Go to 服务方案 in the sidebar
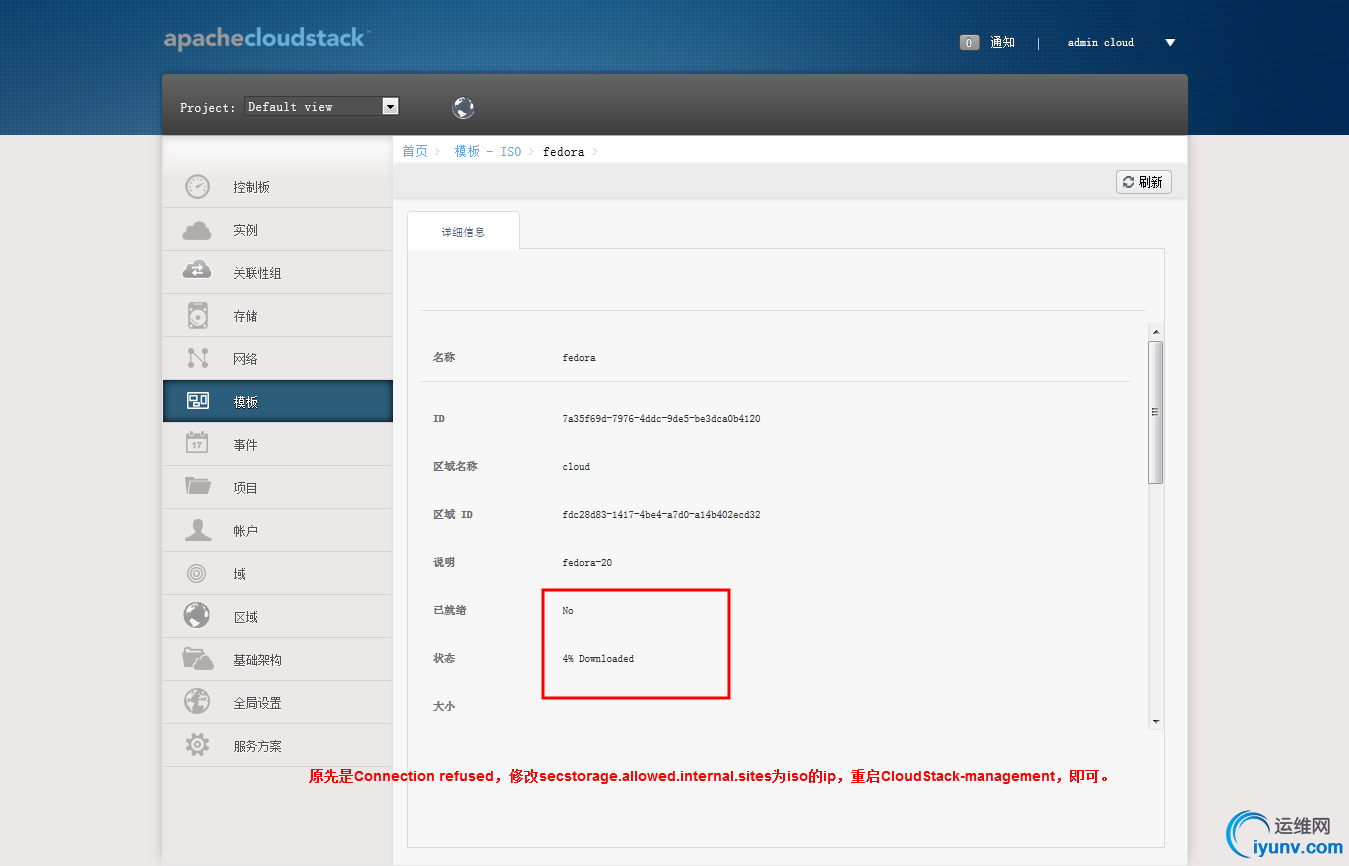Image resolution: width=1349 pixels, height=866 pixels. 278,746
